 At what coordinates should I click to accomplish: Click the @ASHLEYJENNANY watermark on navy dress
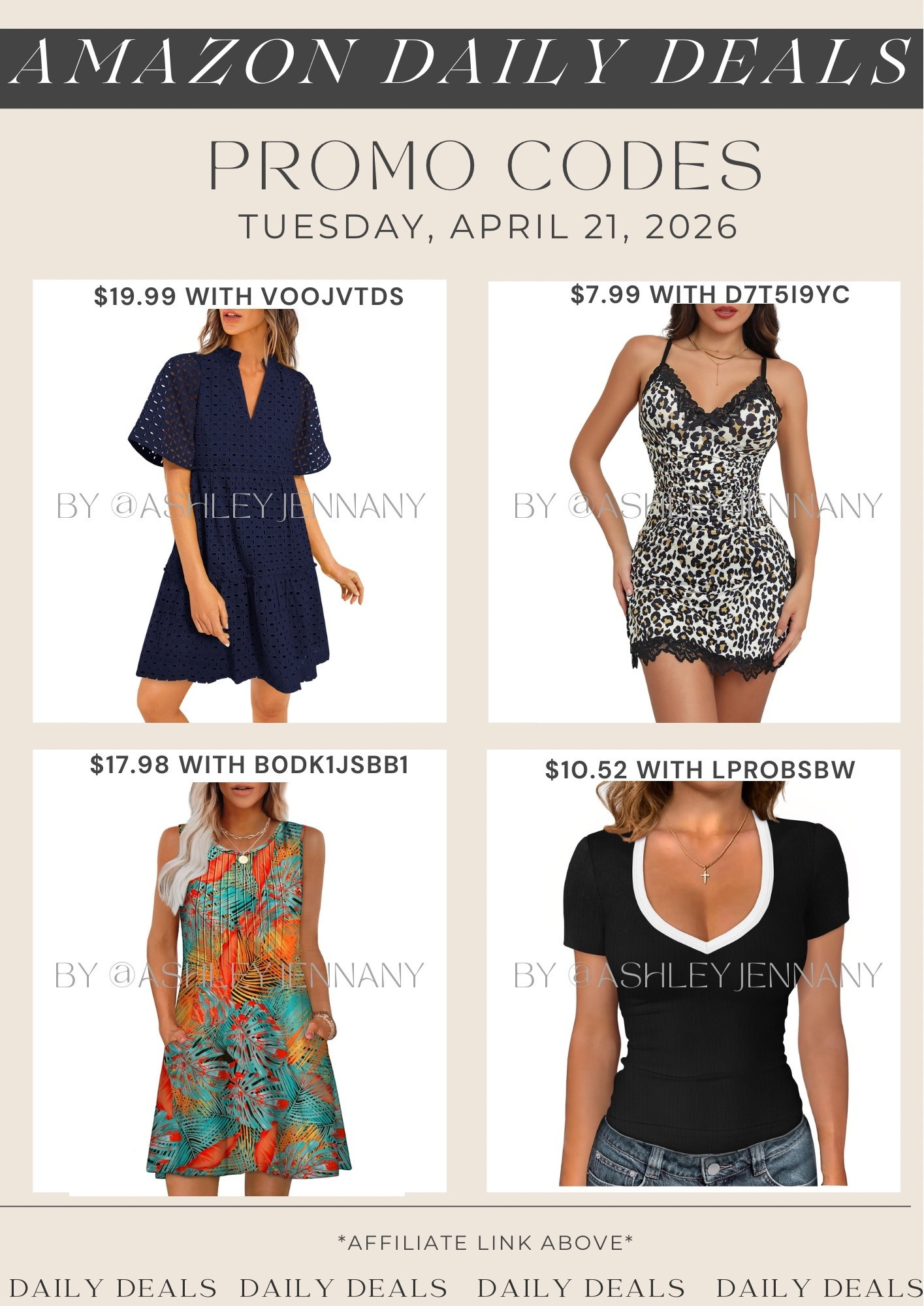tap(241, 506)
